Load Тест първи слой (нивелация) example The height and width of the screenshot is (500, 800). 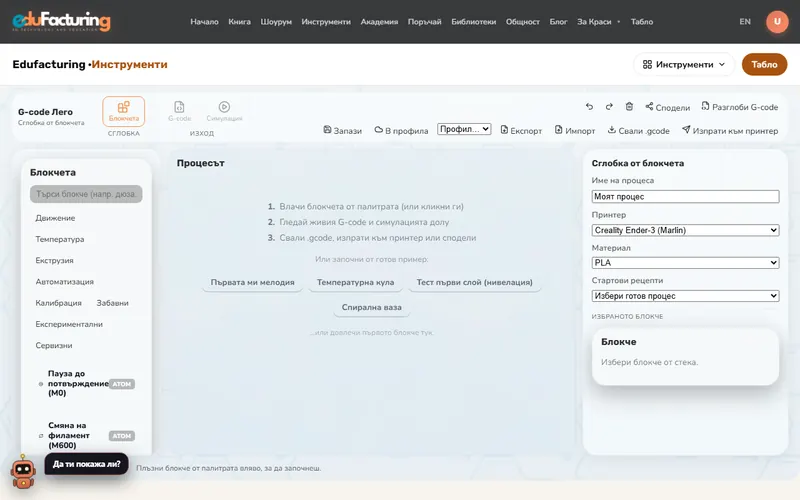[x=474, y=282]
